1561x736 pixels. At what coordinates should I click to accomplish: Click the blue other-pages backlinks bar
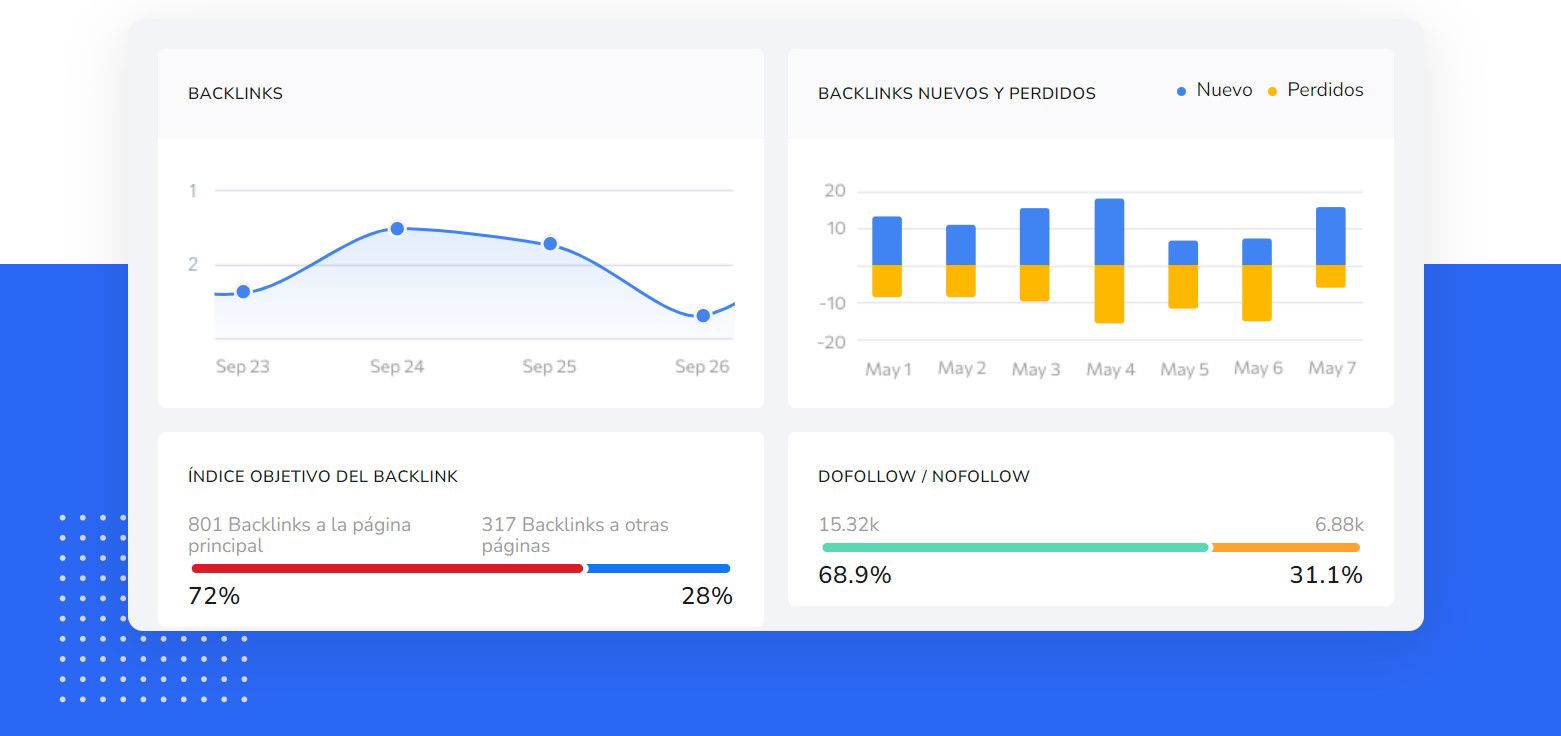click(x=659, y=568)
